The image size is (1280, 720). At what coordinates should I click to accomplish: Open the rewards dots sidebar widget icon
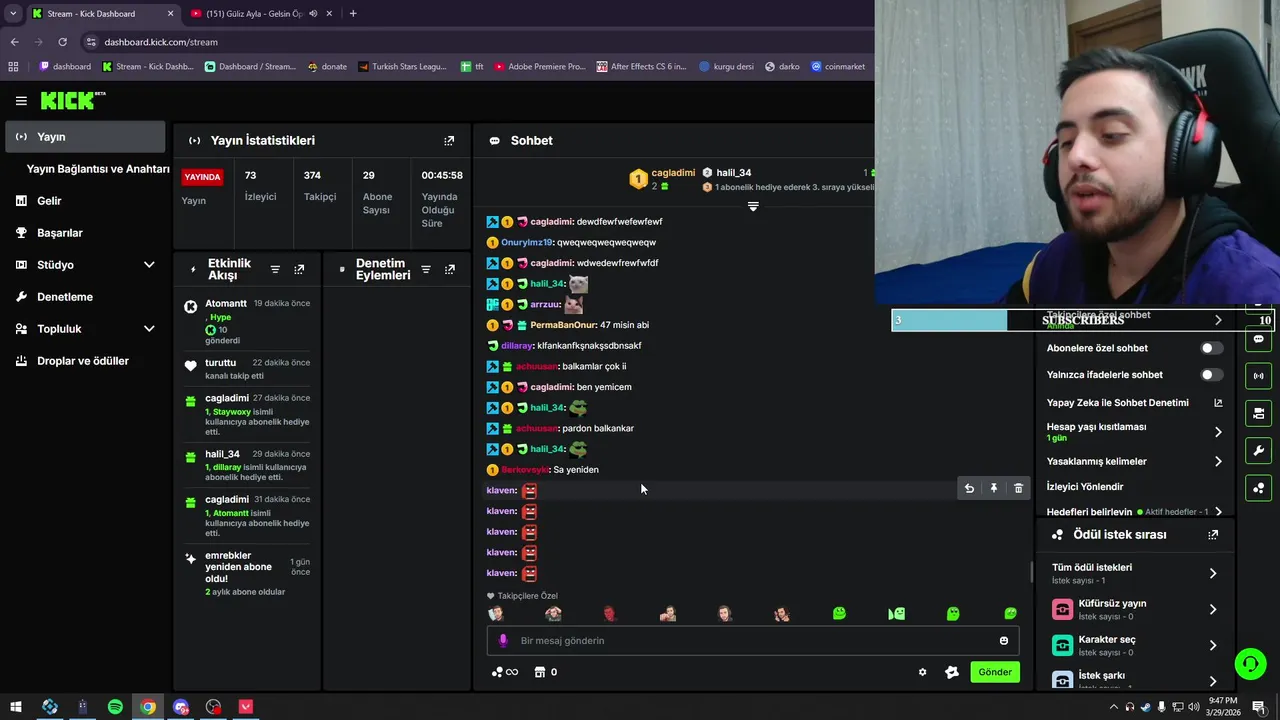click(1258, 488)
